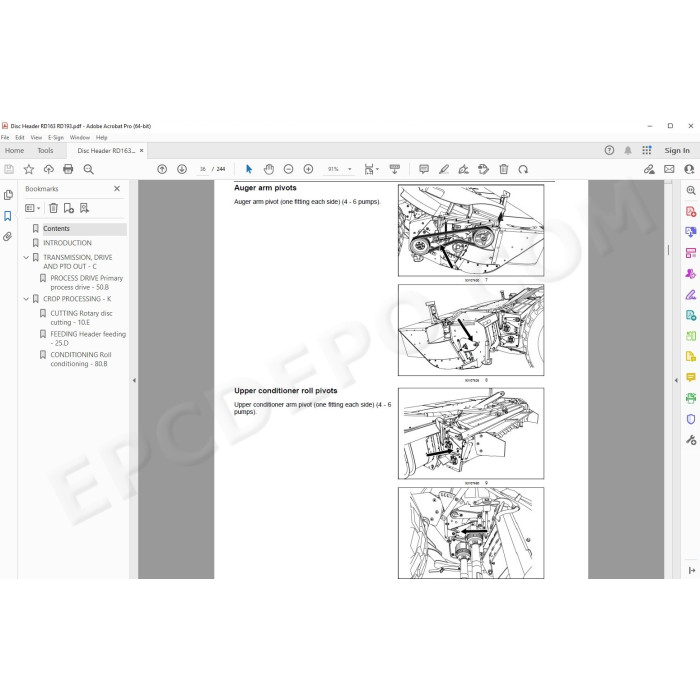Click the expand tools pane arrow at the bottom right
Viewport: 700px width, 700px height.
692,570
